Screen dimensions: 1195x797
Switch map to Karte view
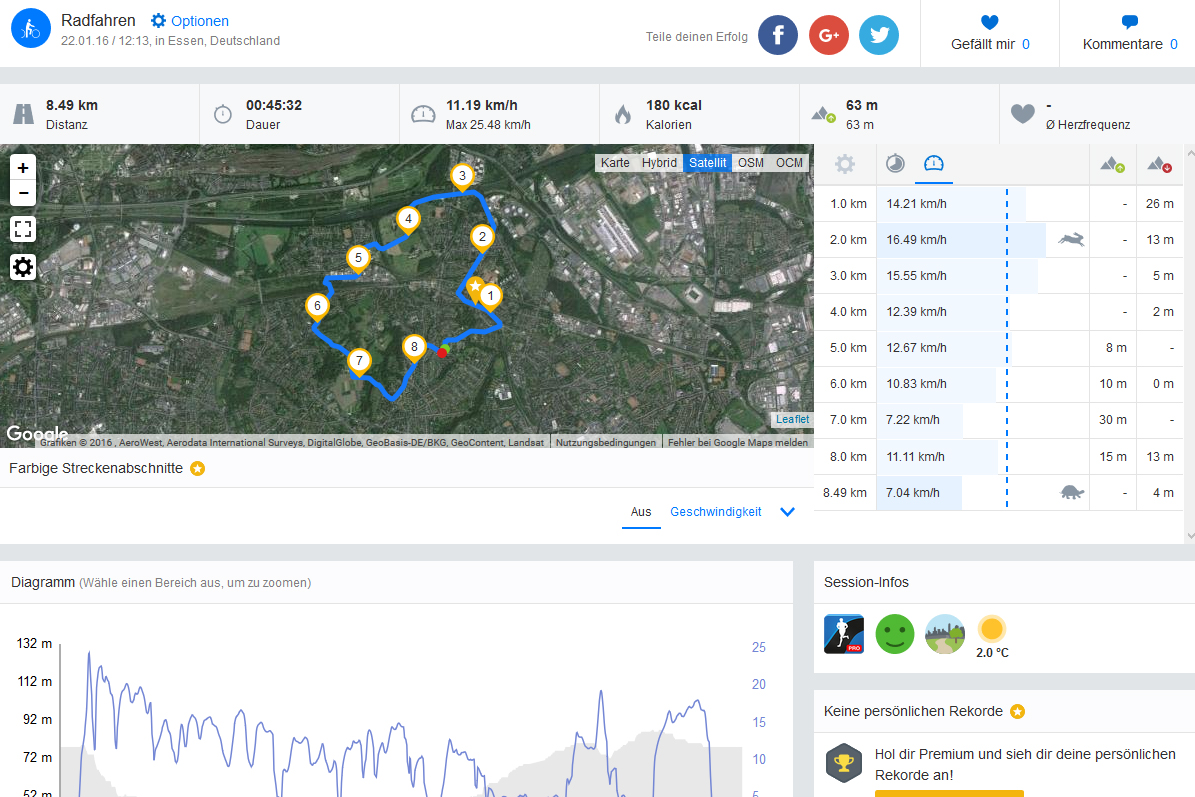click(x=615, y=162)
